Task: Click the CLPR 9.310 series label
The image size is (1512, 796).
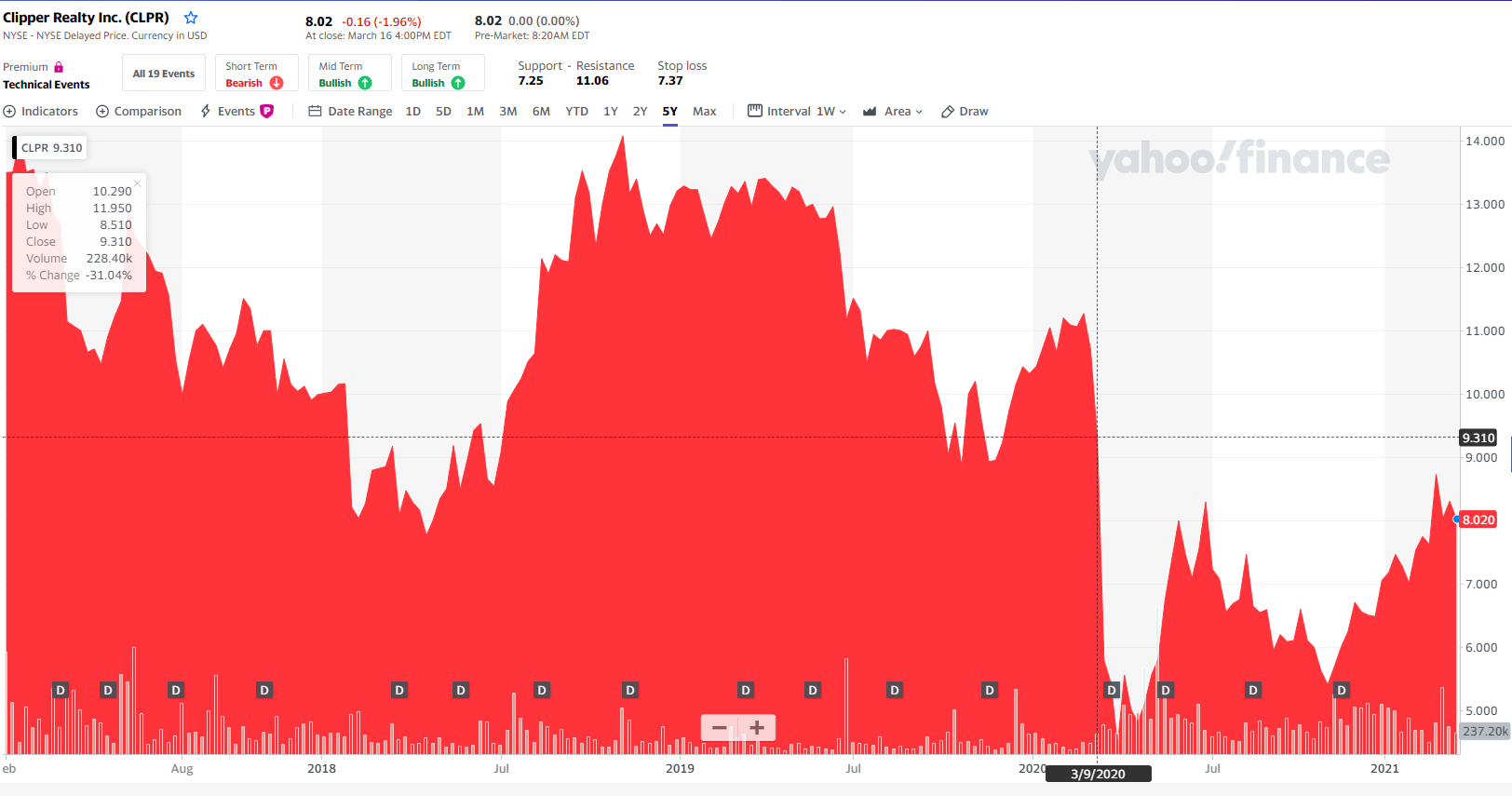Action: click(51, 147)
